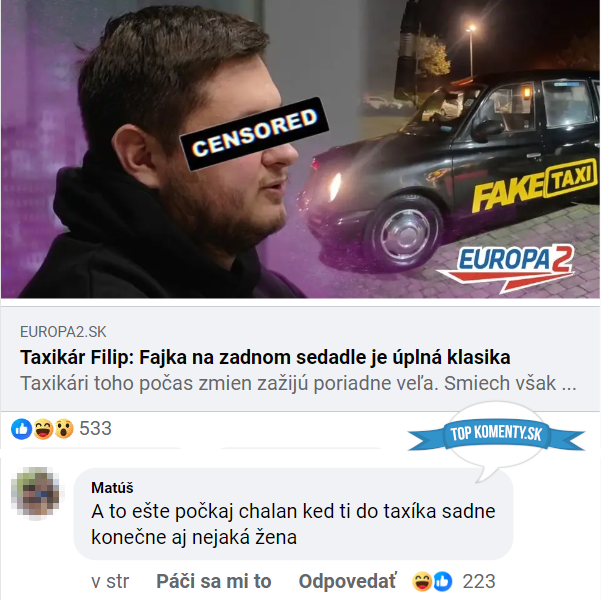
Task: Open the article headline 'Taxikár Filip: Fajka...'
Action: click(265, 358)
